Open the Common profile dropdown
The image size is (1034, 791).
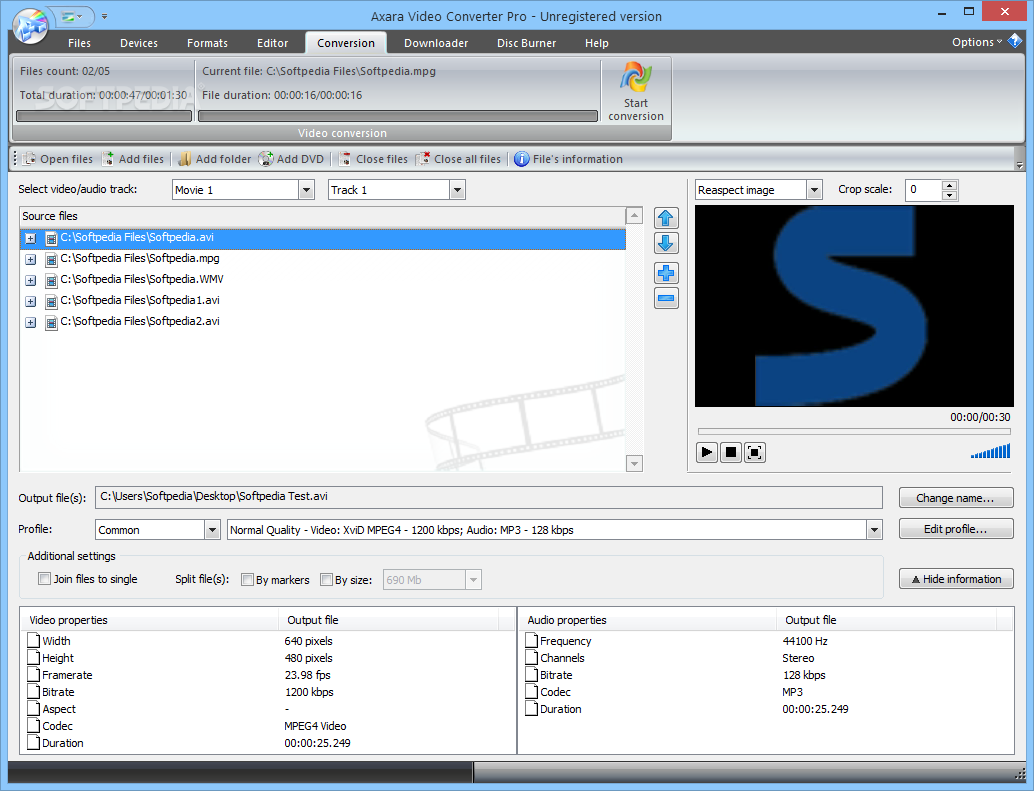[212, 530]
